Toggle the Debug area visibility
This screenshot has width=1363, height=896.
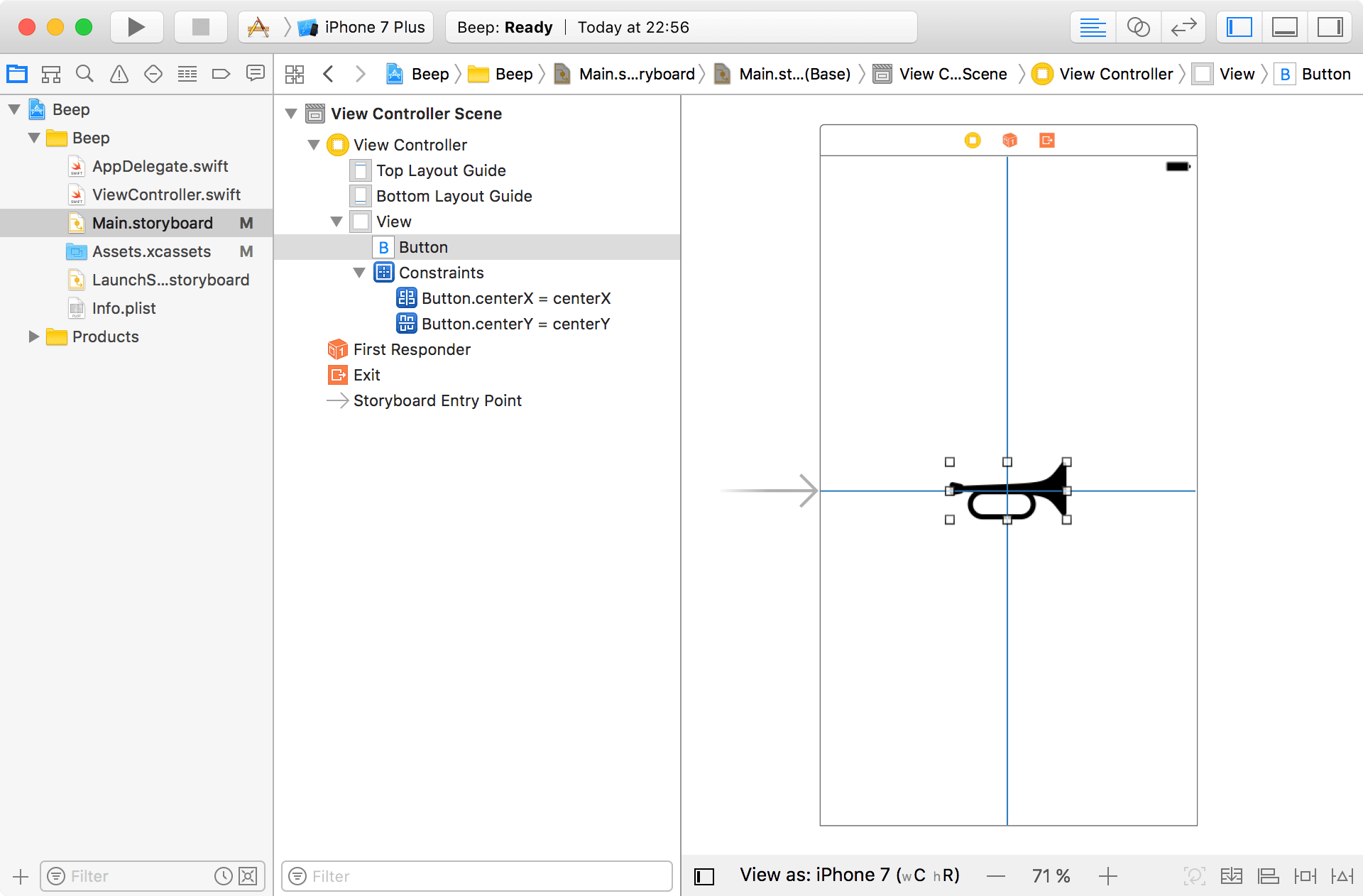[1284, 27]
